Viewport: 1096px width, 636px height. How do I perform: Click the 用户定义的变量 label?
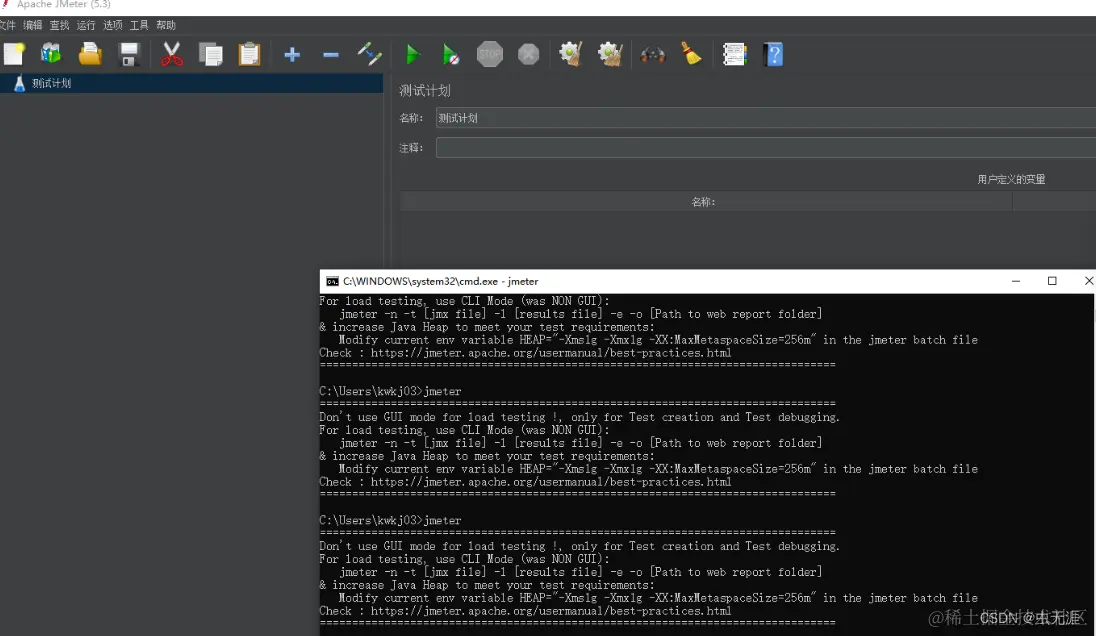(x=1011, y=180)
